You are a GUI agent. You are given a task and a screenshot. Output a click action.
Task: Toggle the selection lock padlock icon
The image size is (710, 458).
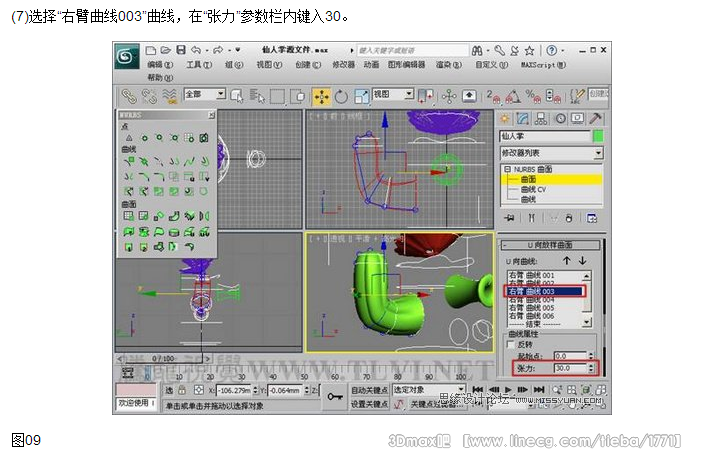pos(182,390)
